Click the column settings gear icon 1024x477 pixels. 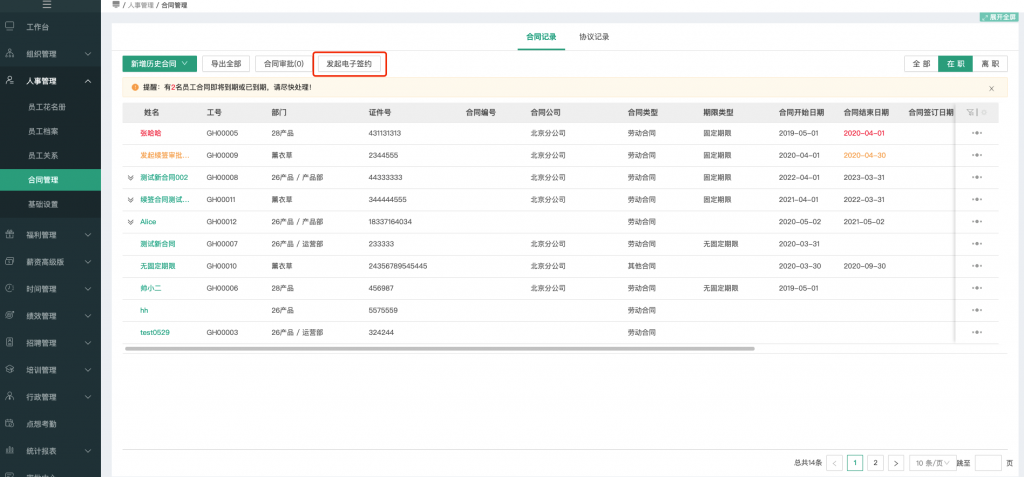[984, 112]
